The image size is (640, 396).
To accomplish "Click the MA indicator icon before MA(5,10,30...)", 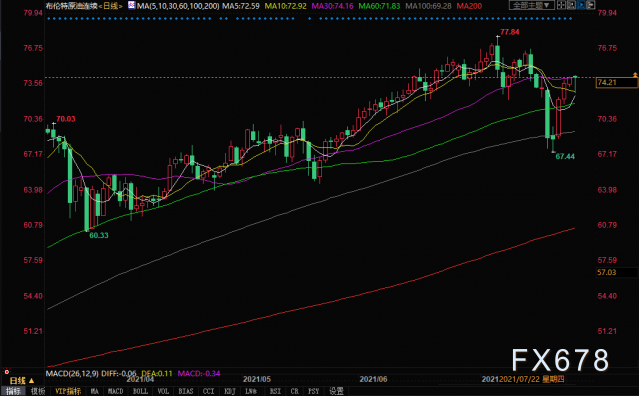I will tap(131, 5).
